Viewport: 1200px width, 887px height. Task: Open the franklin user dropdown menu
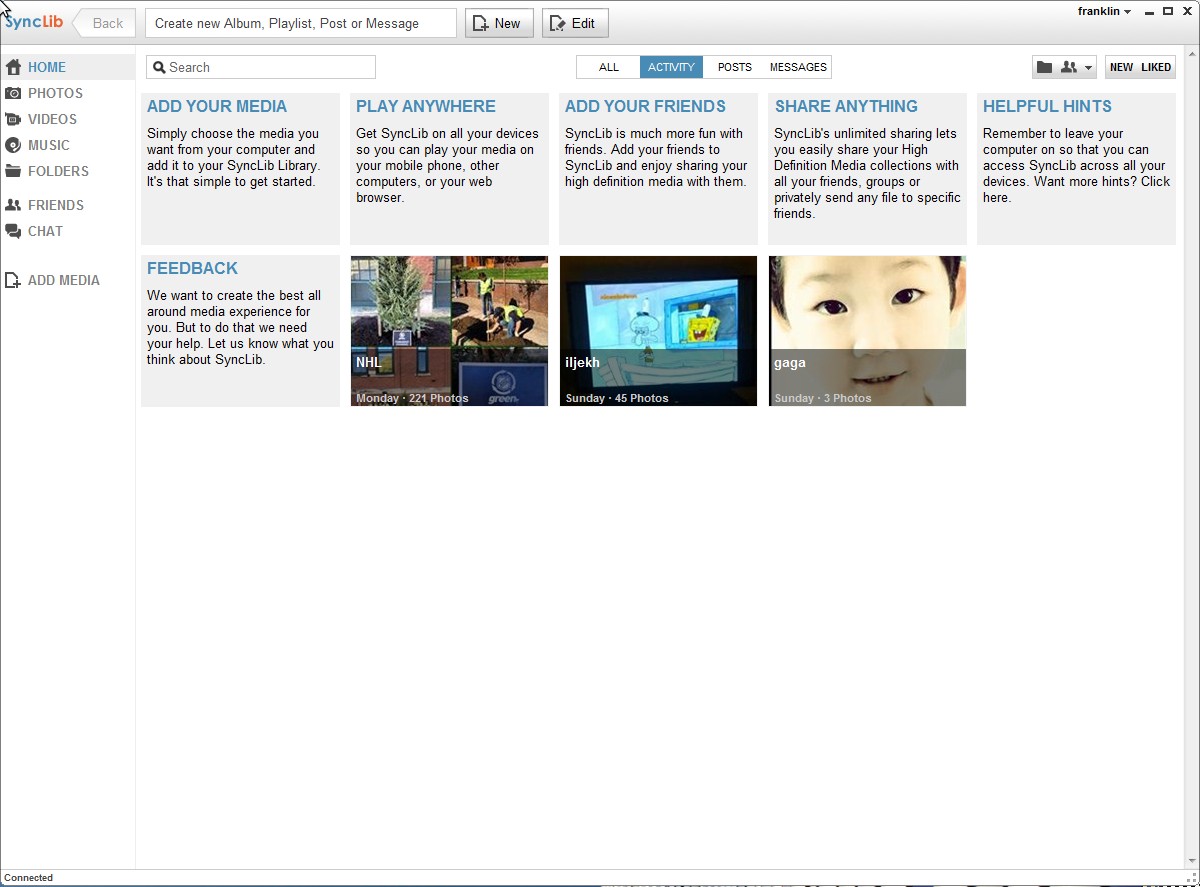click(x=1104, y=11)
